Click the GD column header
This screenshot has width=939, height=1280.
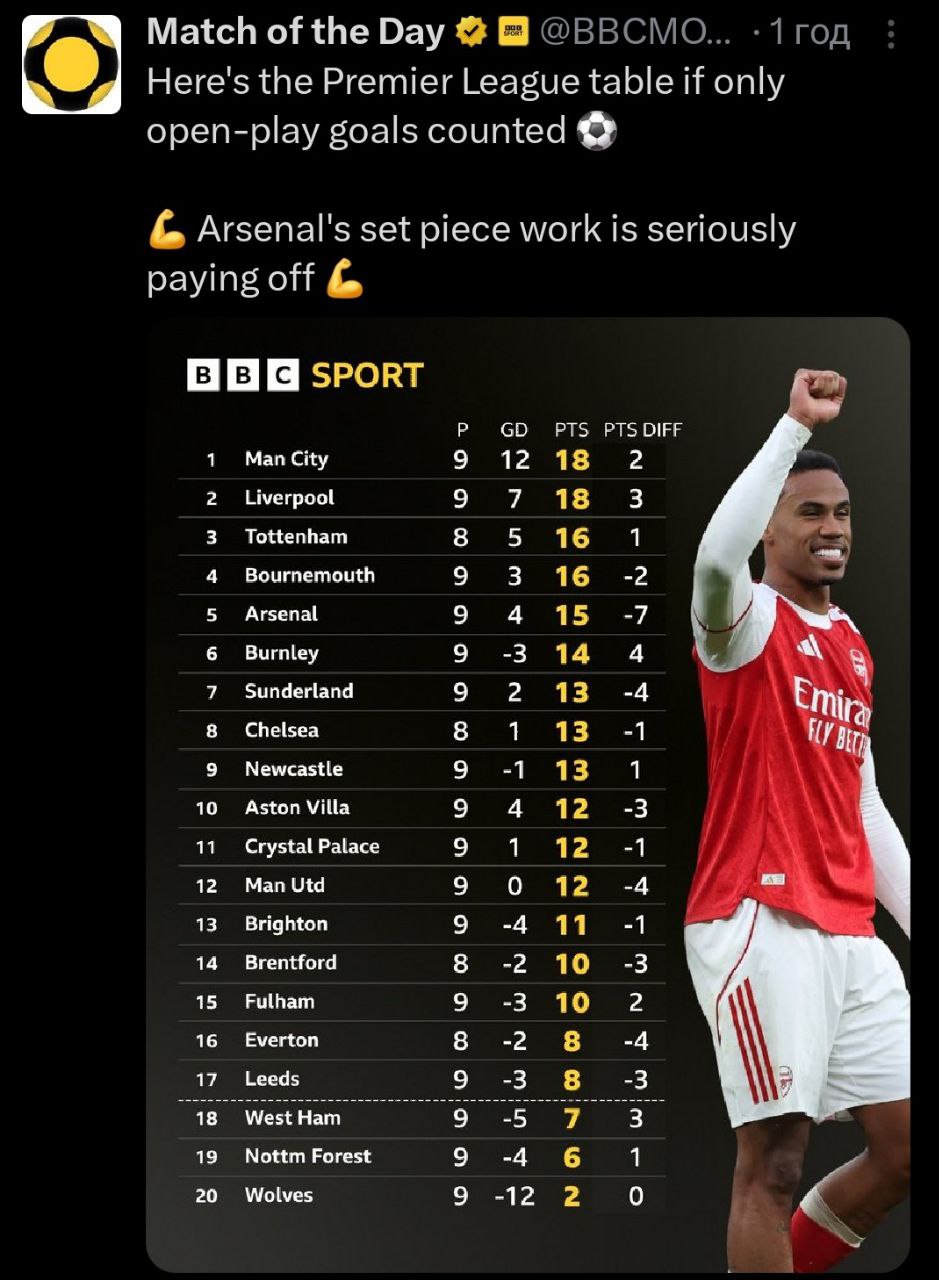(x=514, y=430)
